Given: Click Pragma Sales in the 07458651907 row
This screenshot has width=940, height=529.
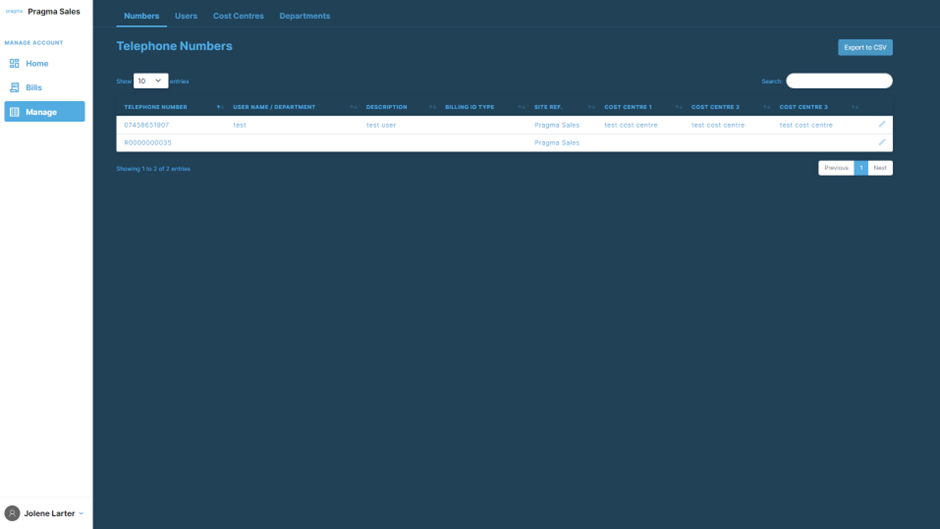Looking at the screenshot, I should tap(557, 125).
